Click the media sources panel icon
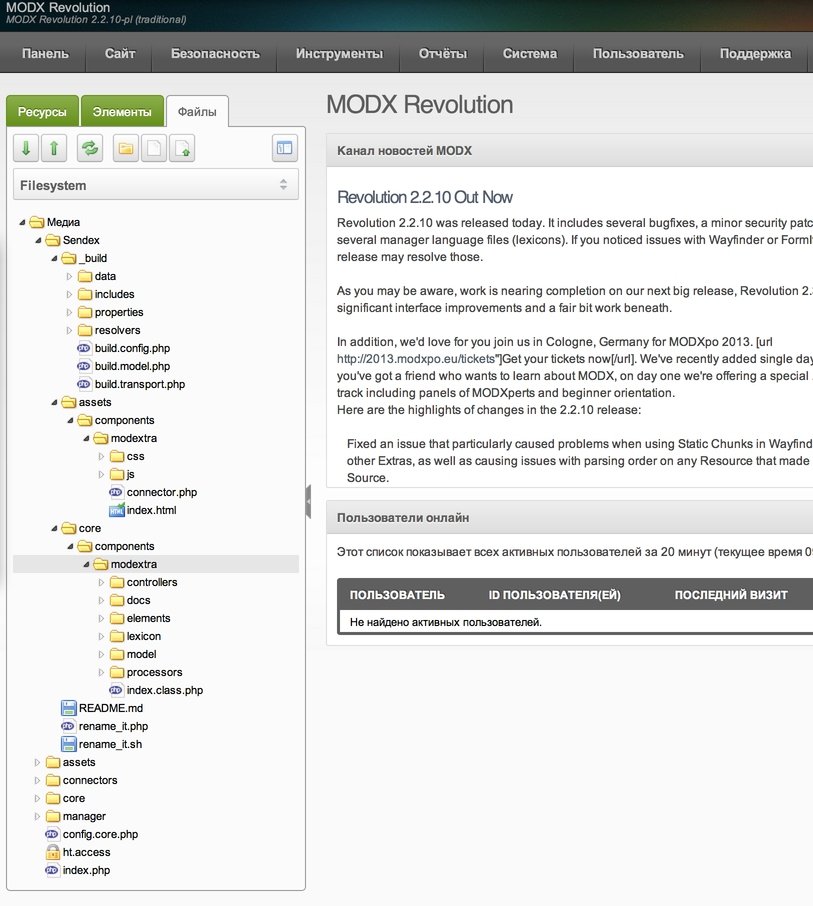The image size is (813, 906). click(x=285, y=148)
